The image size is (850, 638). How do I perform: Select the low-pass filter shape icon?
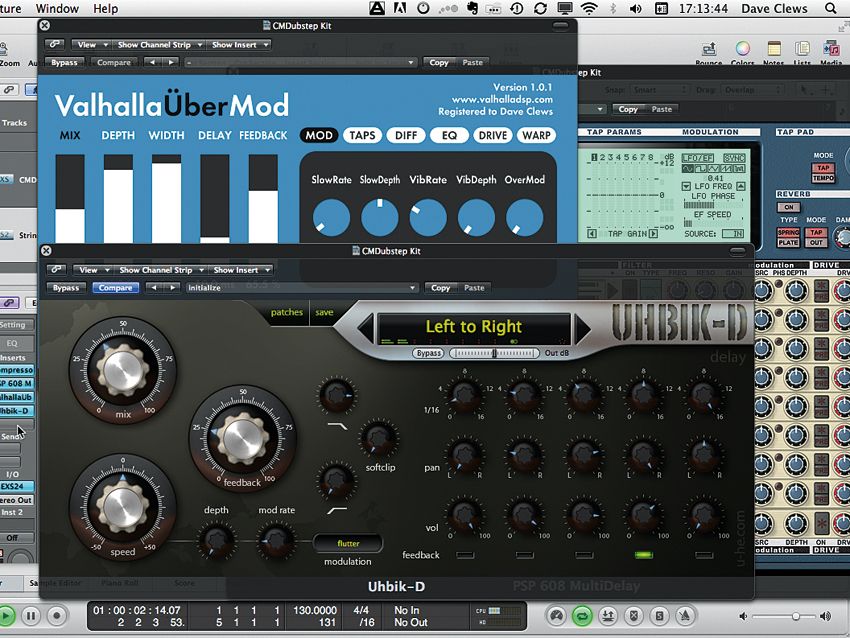(x=338, y=427)
